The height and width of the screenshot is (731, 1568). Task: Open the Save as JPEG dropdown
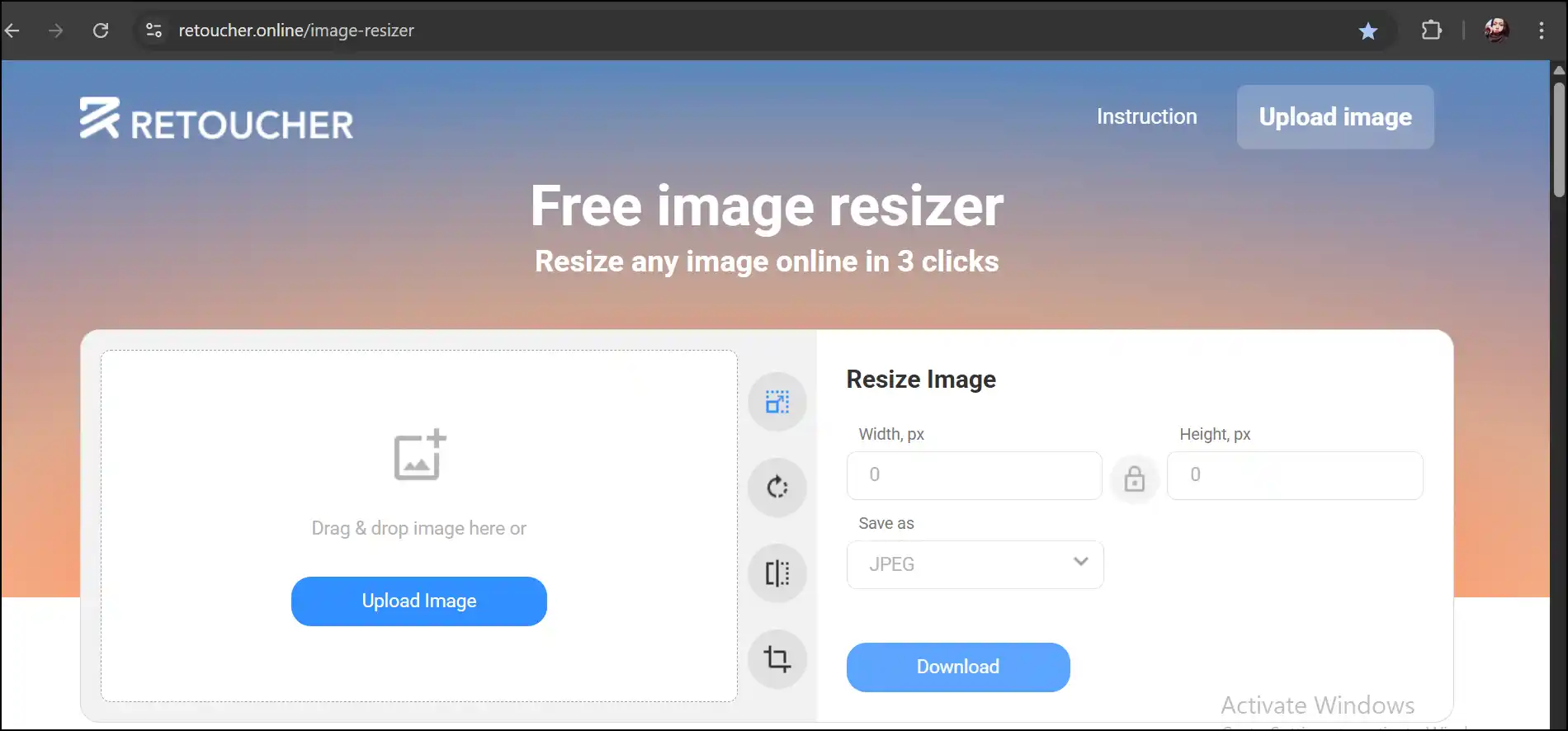tap(975, 564)
